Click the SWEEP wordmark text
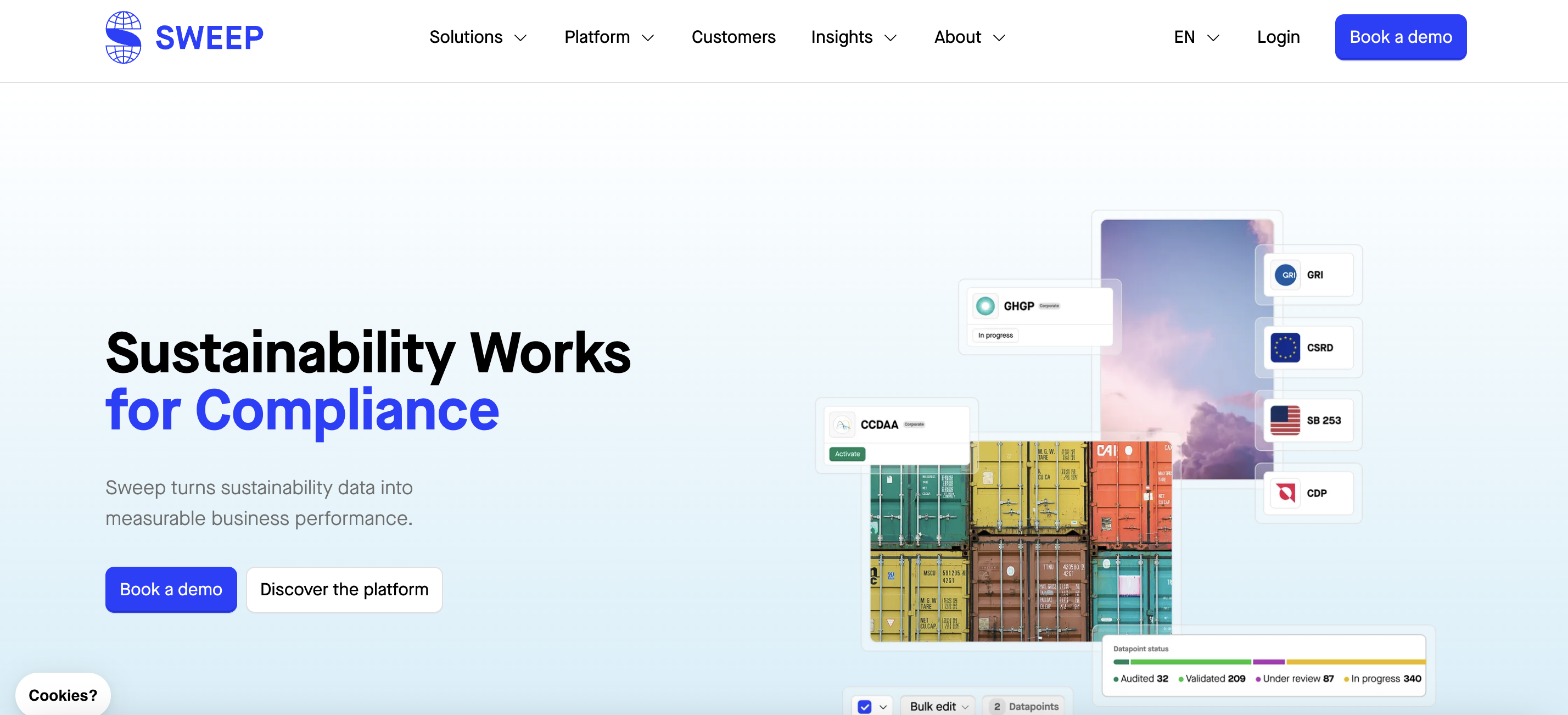 pos(209,38)
